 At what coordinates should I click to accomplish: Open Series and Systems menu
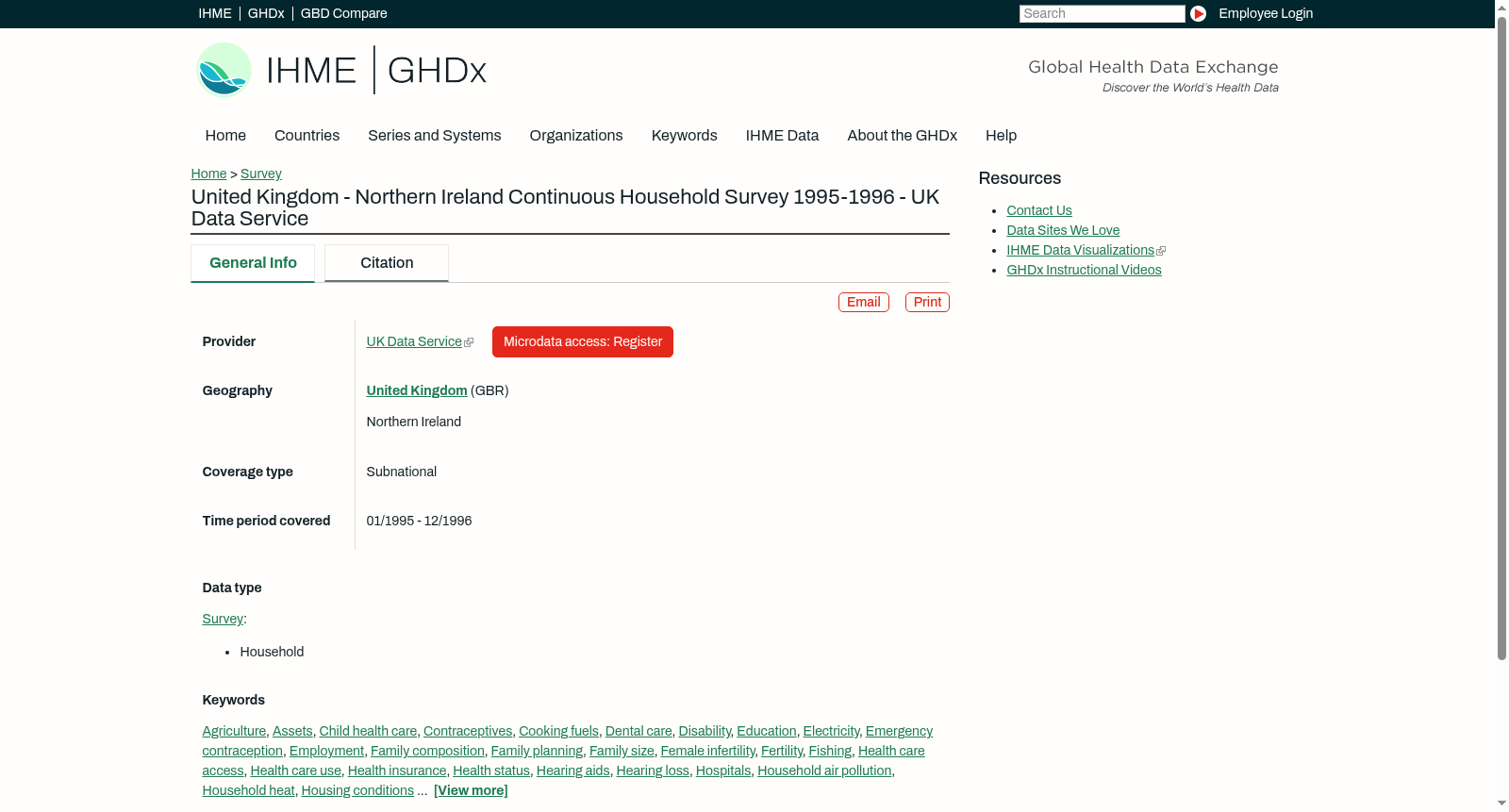pos(435,136)
